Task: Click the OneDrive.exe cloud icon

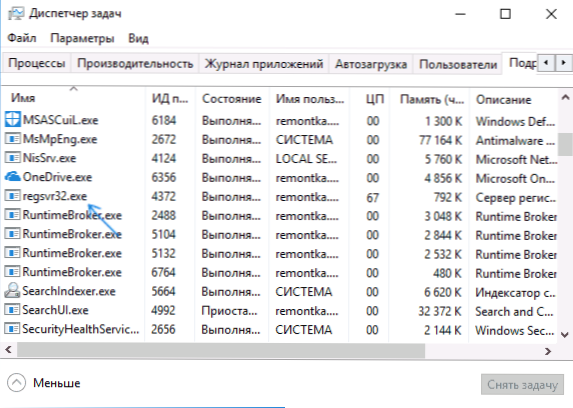Action: tap(12, 177)
